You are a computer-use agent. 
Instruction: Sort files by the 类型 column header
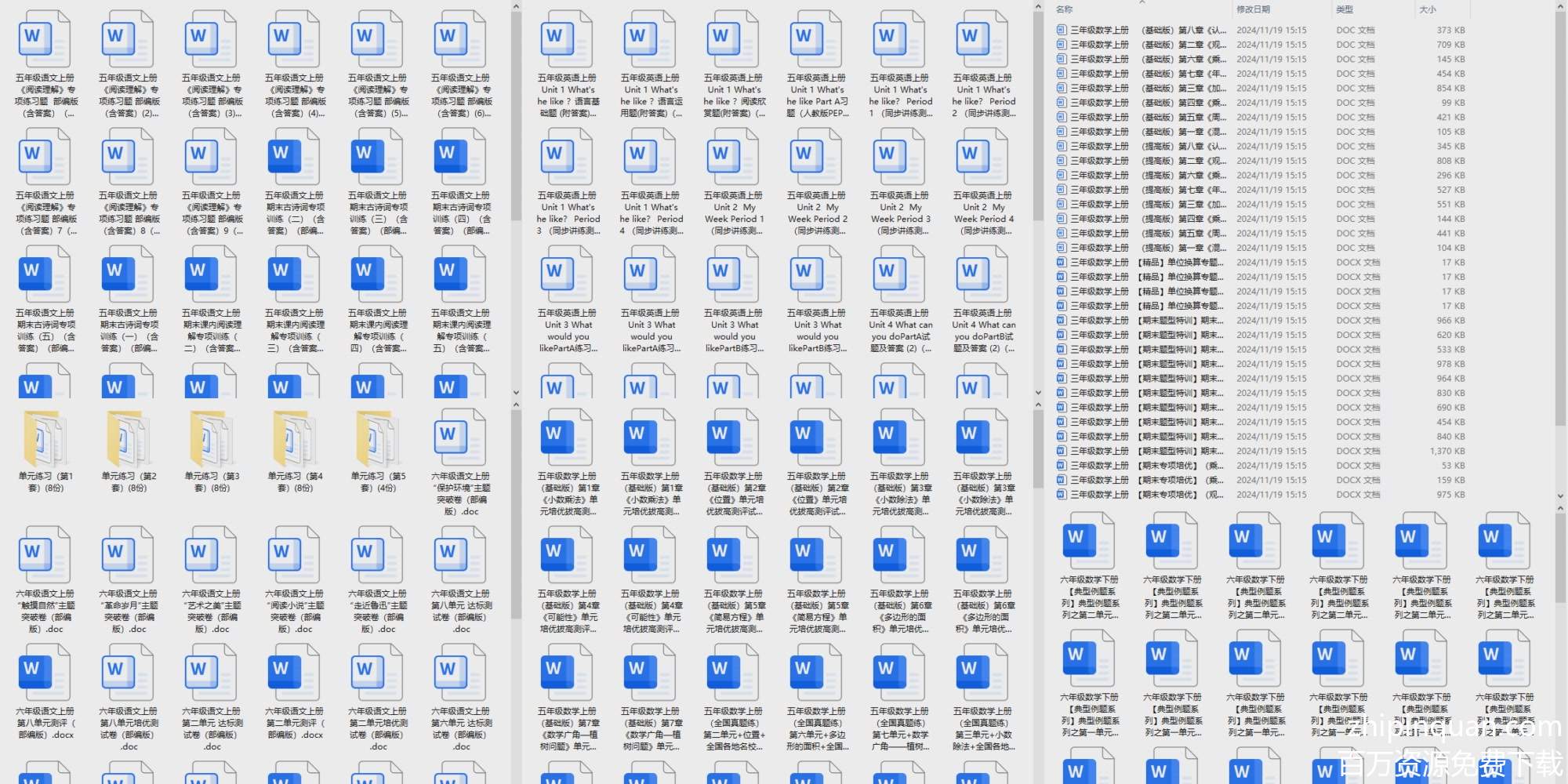[x=1345, y=9]
